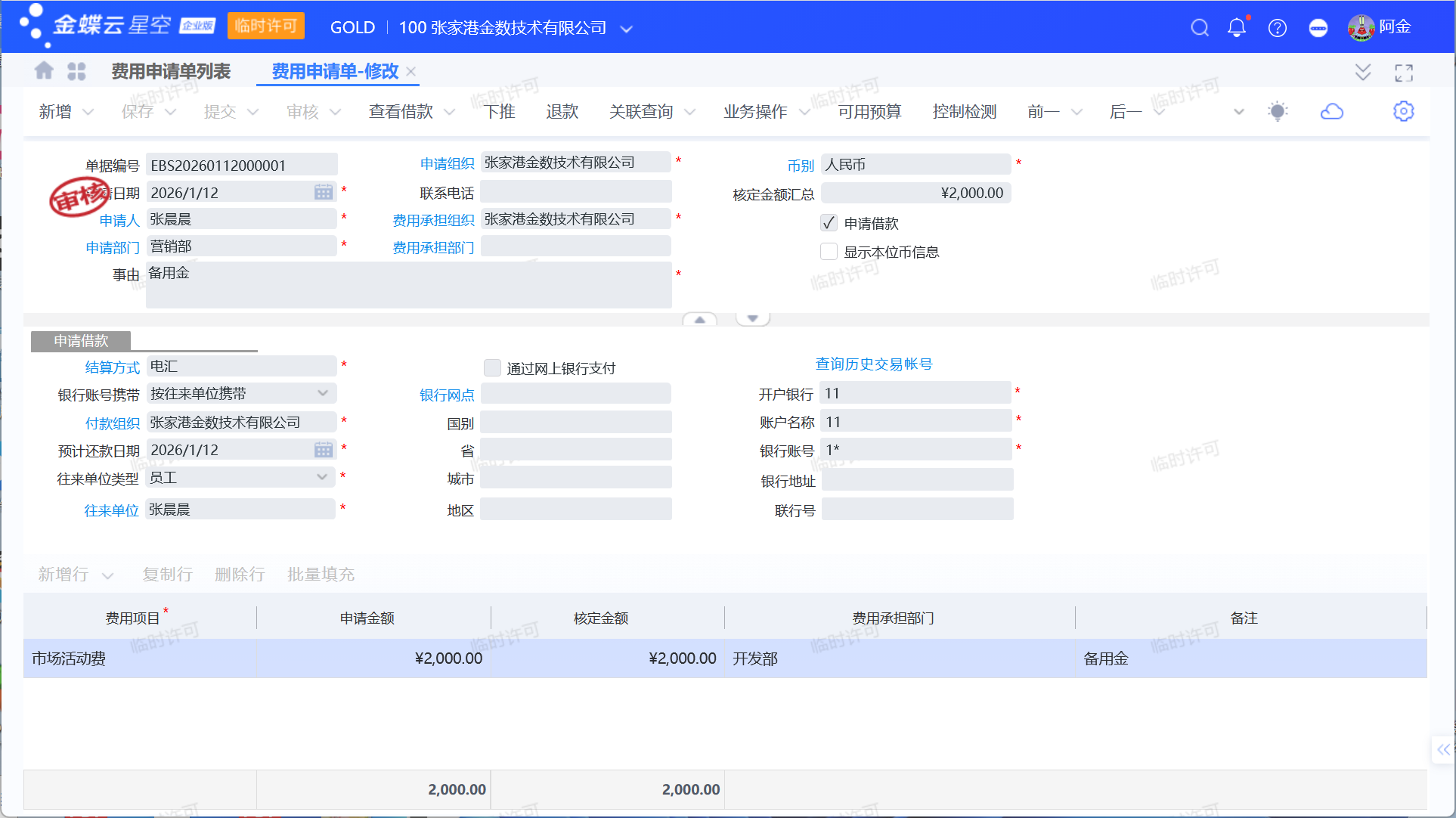Switch to 费用申请单列表 tab
Image resolution: width=1456 pixels, height=818 pixels.
point(171,72)
